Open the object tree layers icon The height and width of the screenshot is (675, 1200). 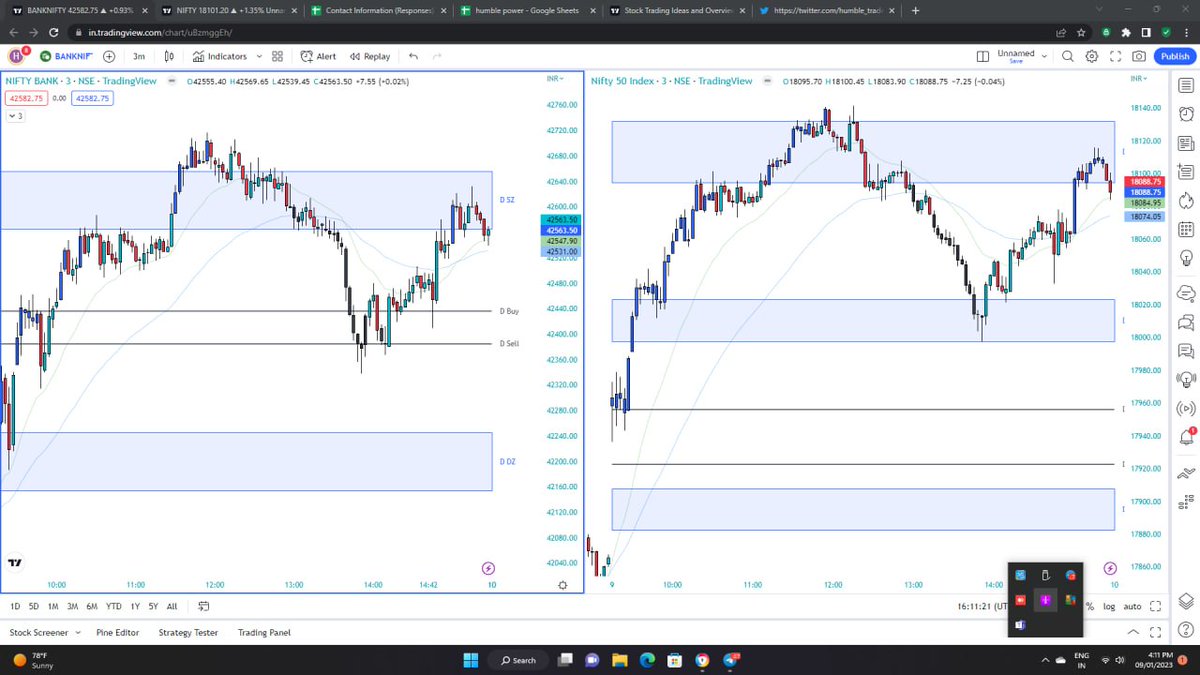tap(1186, 600)
